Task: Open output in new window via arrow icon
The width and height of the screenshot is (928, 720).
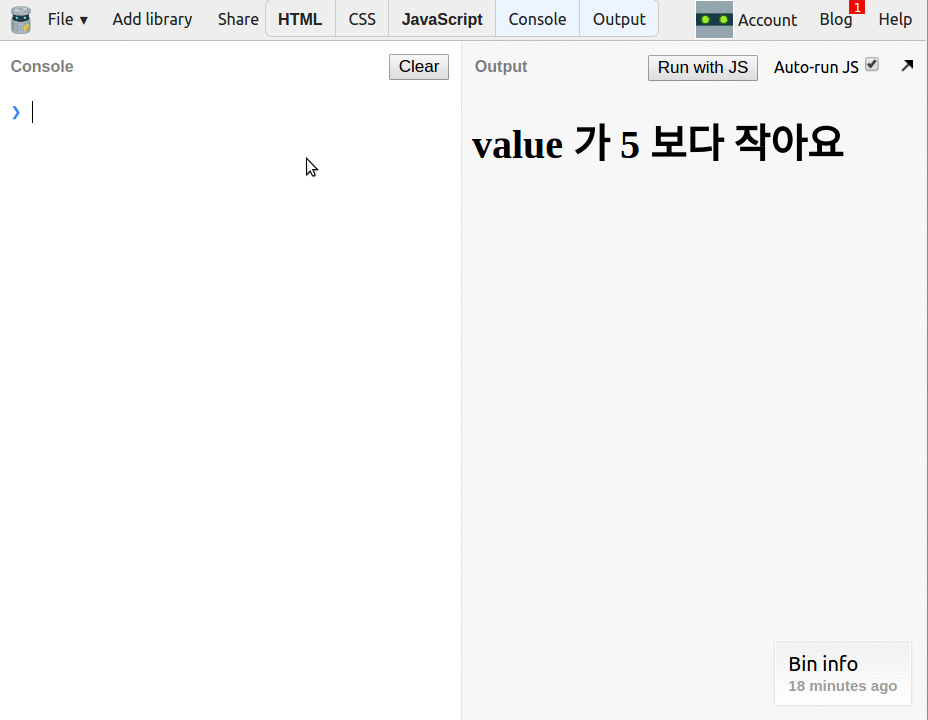Action: click(x=907, y=65)
